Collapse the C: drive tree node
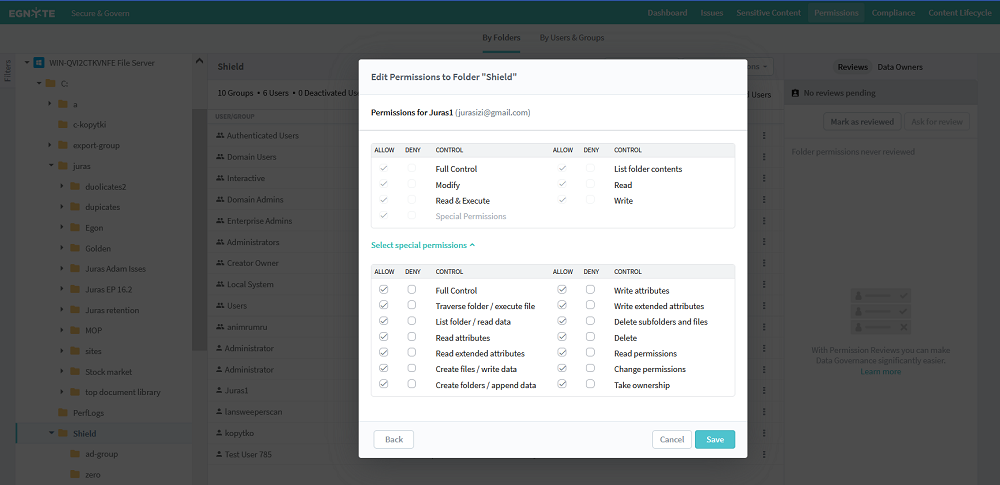 coord(39,83)
